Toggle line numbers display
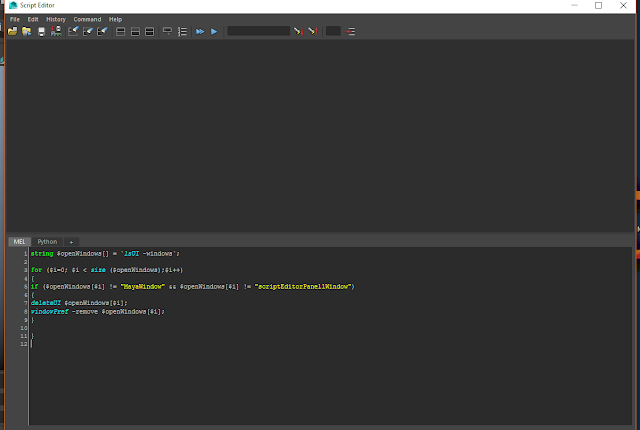 click(182, 31)
